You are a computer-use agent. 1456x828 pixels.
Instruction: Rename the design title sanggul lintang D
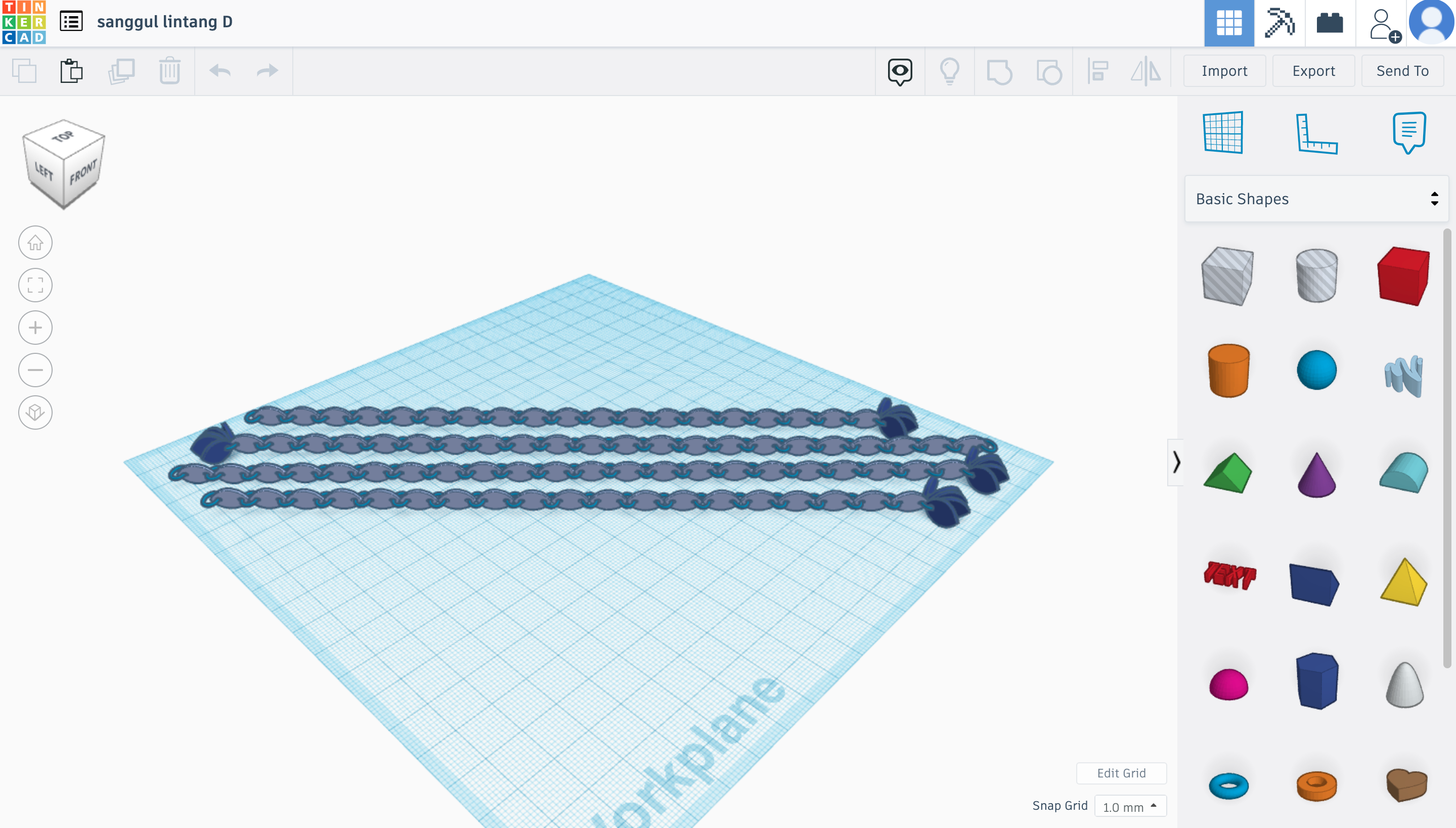164,22
